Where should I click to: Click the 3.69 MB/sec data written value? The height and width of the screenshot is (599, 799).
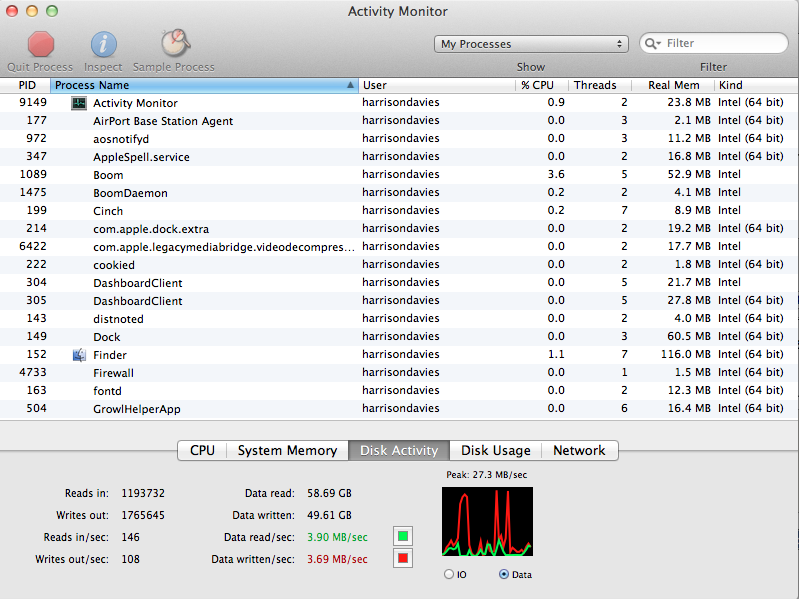[337, 559]
